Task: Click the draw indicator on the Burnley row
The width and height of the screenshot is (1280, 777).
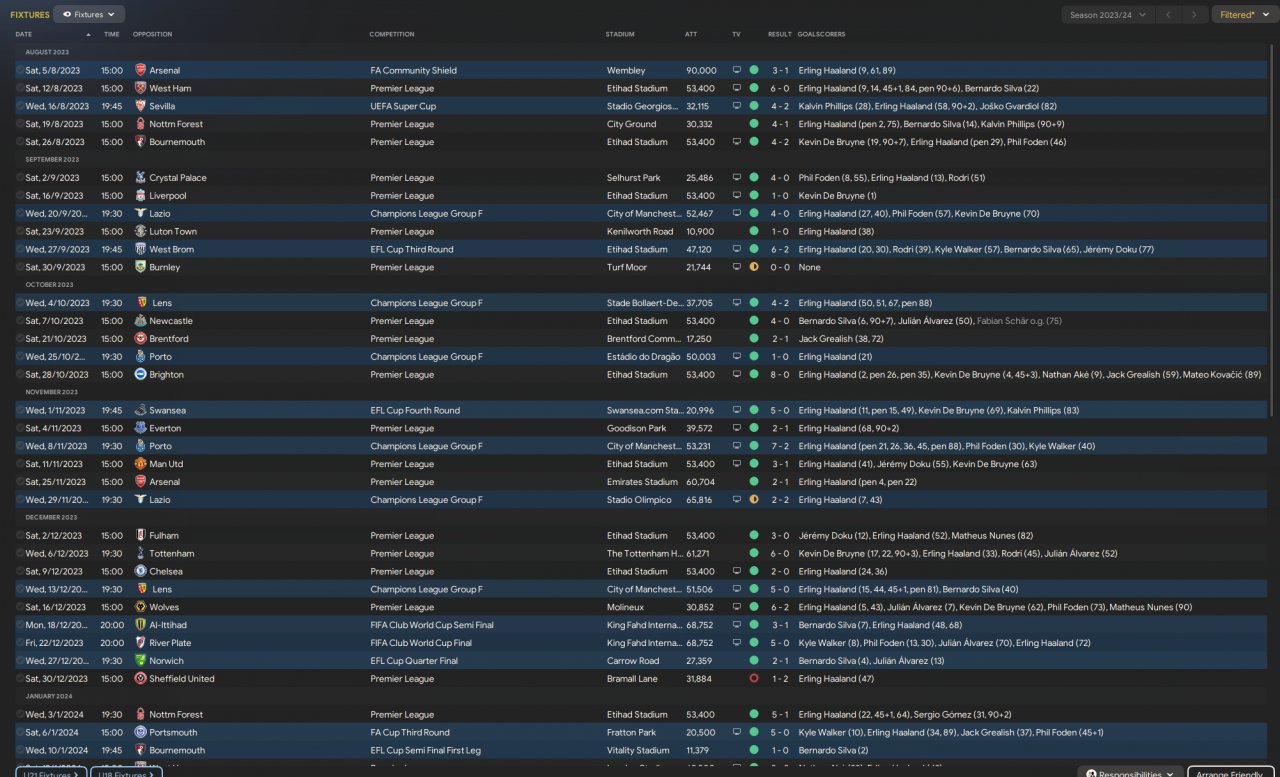Action: pyautogui.click(x=754, y=268)
